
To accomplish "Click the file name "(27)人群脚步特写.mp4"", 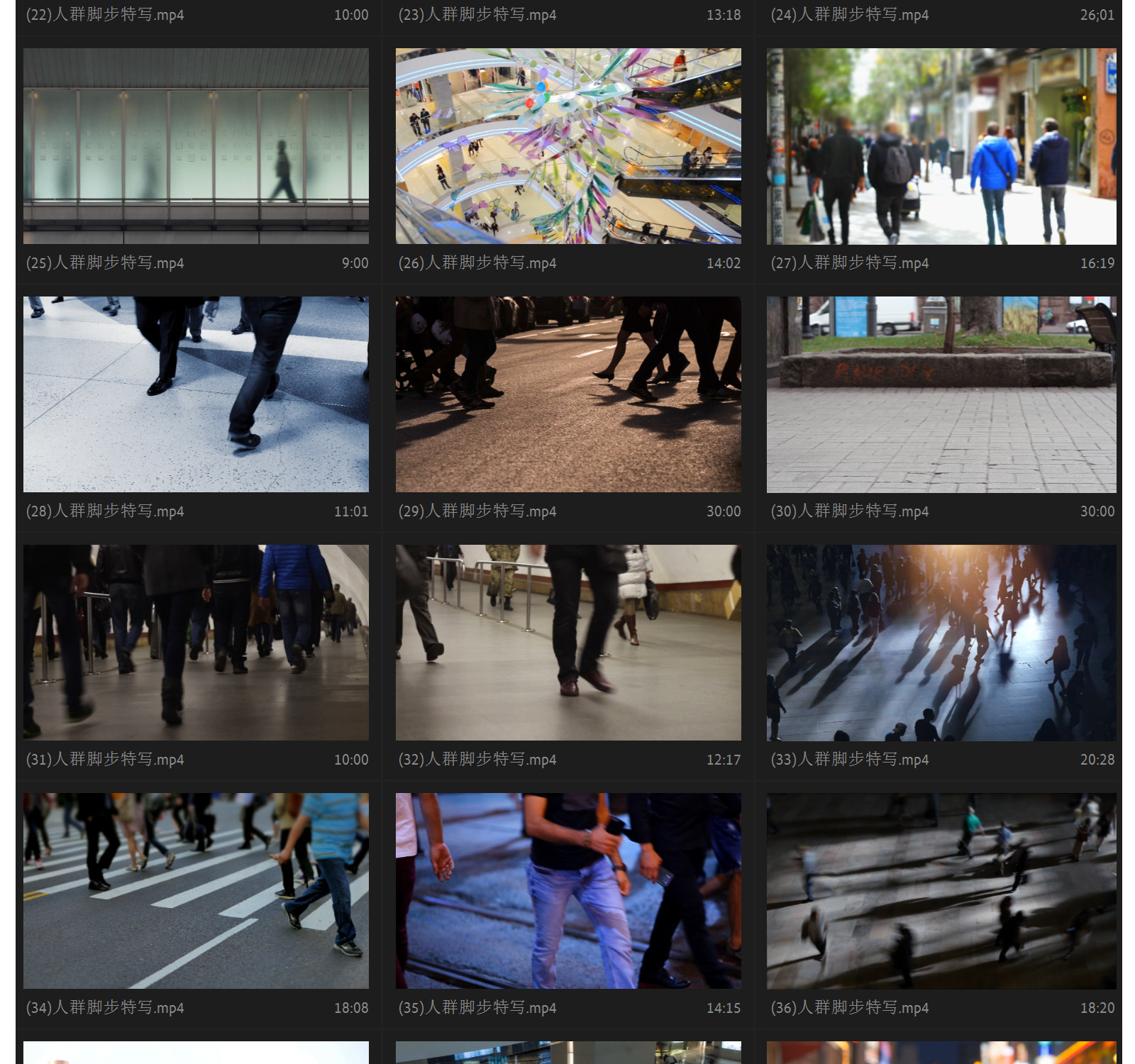I will 850,263.
